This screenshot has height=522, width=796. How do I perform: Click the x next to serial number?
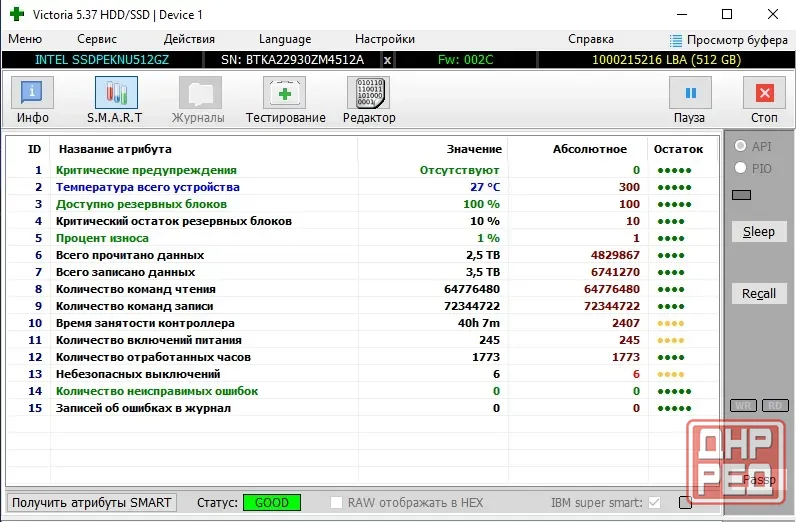[387, 60]
